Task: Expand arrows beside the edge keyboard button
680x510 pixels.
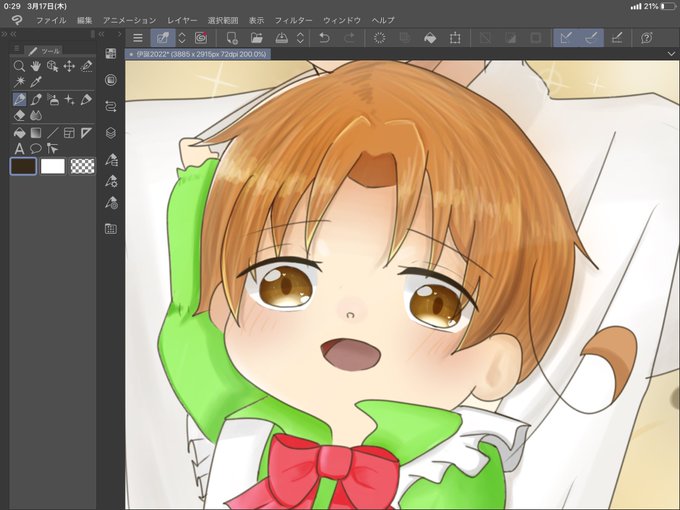Action: 182,38
